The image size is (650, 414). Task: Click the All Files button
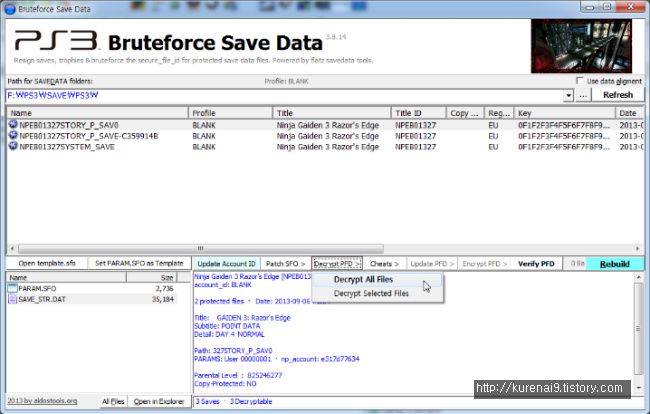pyautogui.click(x=113, y=401)
